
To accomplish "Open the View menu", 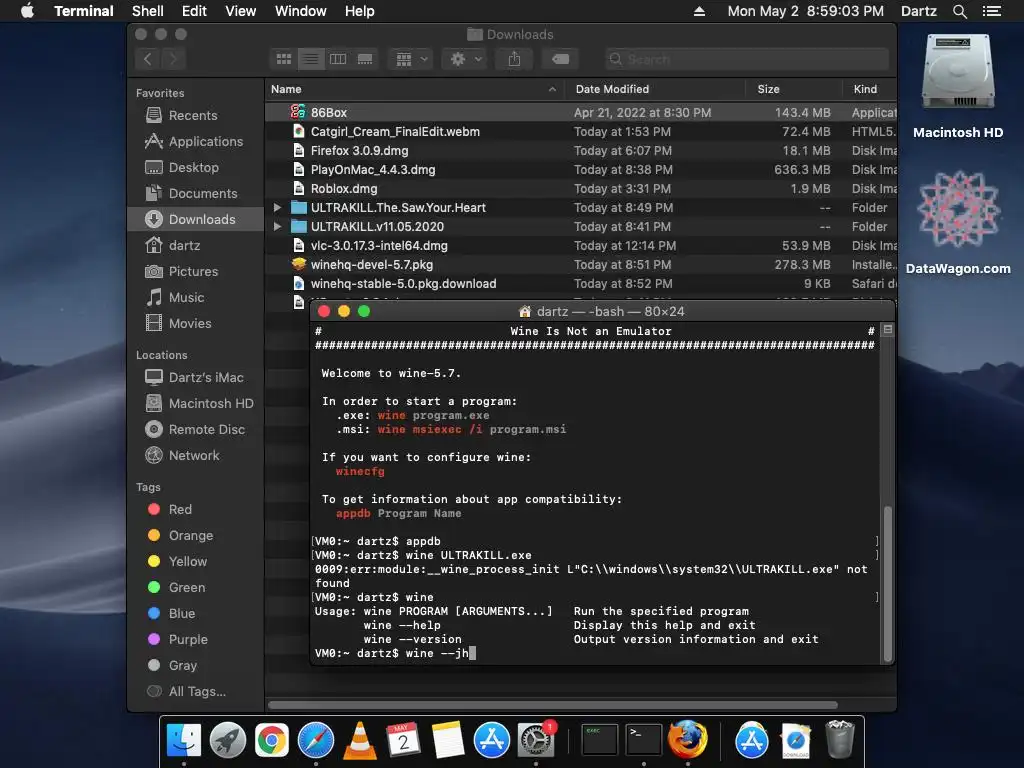I will point(240,11).
